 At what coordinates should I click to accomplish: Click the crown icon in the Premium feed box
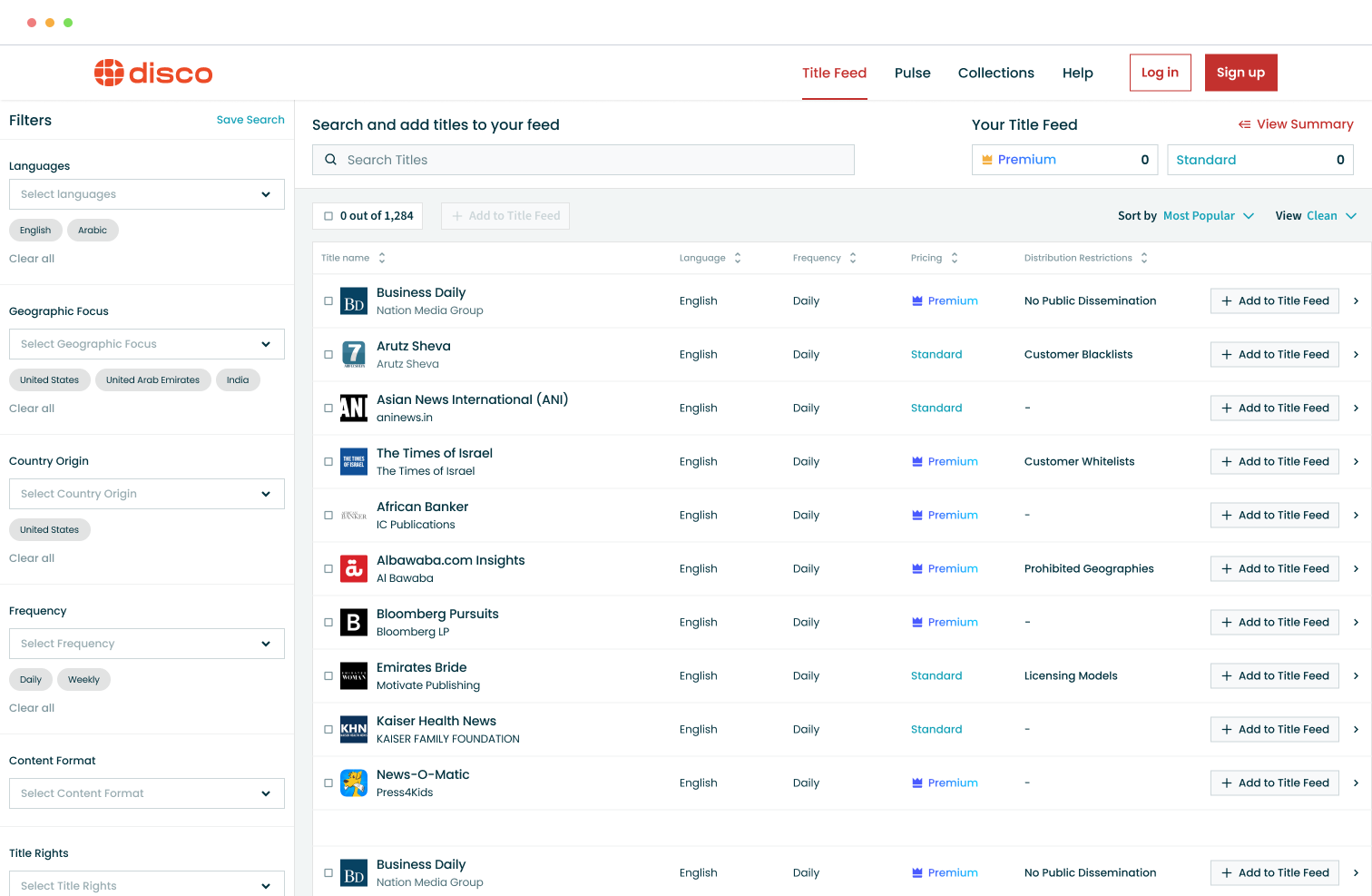click(x=987, y=160)
